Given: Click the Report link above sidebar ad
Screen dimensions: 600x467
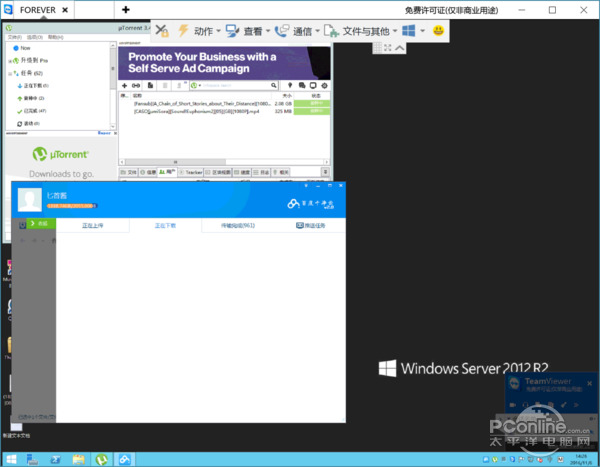Looking at the screenshot, I should (x=104, y=133).
